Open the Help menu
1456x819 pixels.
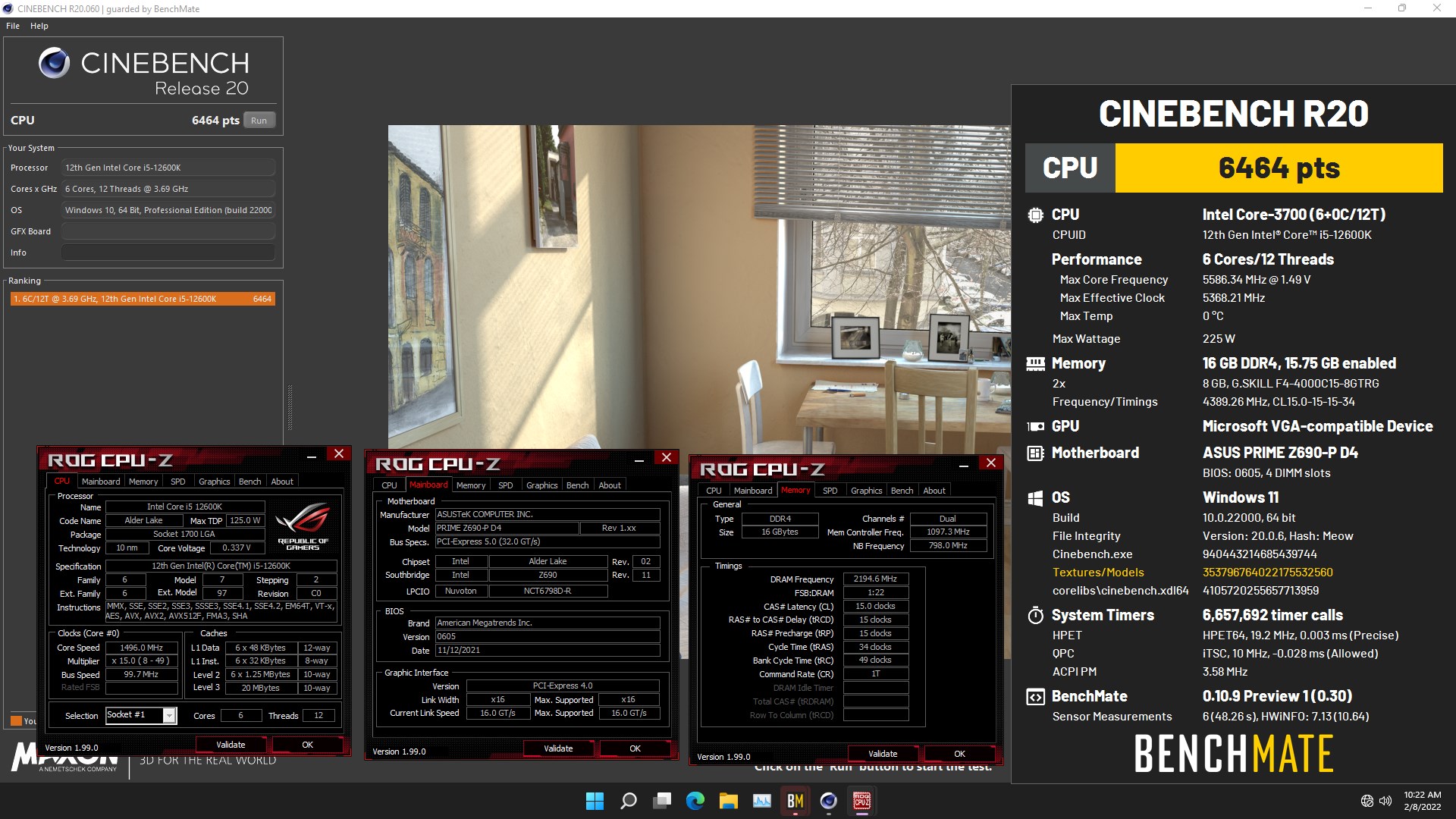(39, 26)
